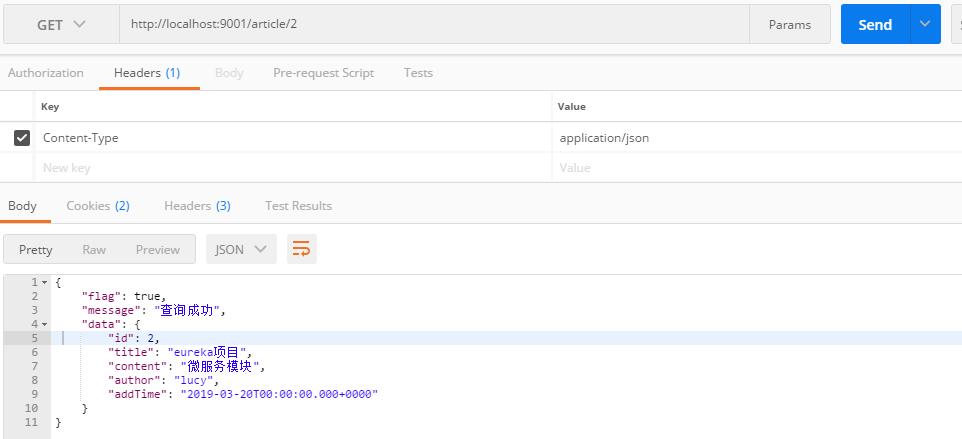
Task: Click the New key input field
Action: point(290,168)
